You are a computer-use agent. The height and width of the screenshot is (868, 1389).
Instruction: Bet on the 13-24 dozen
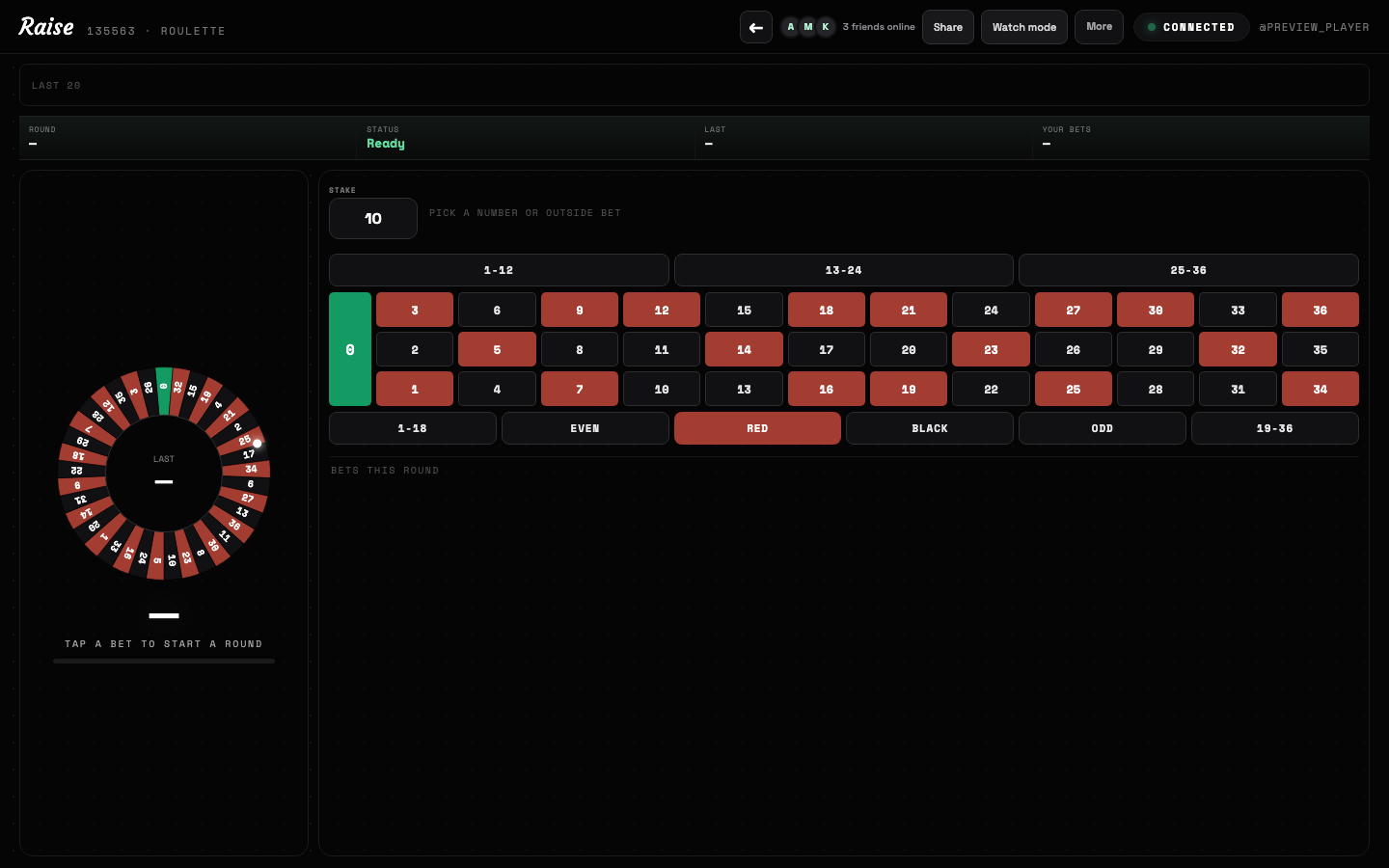click(844, 270)
